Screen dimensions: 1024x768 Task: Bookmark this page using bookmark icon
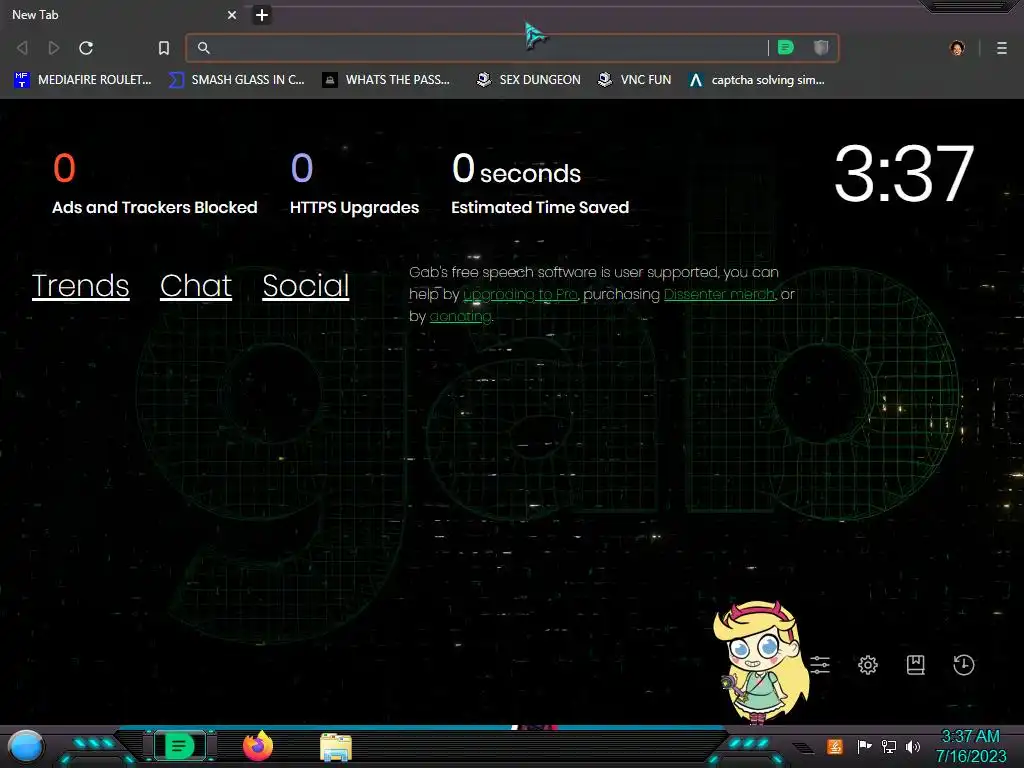(x=164, y=48)
